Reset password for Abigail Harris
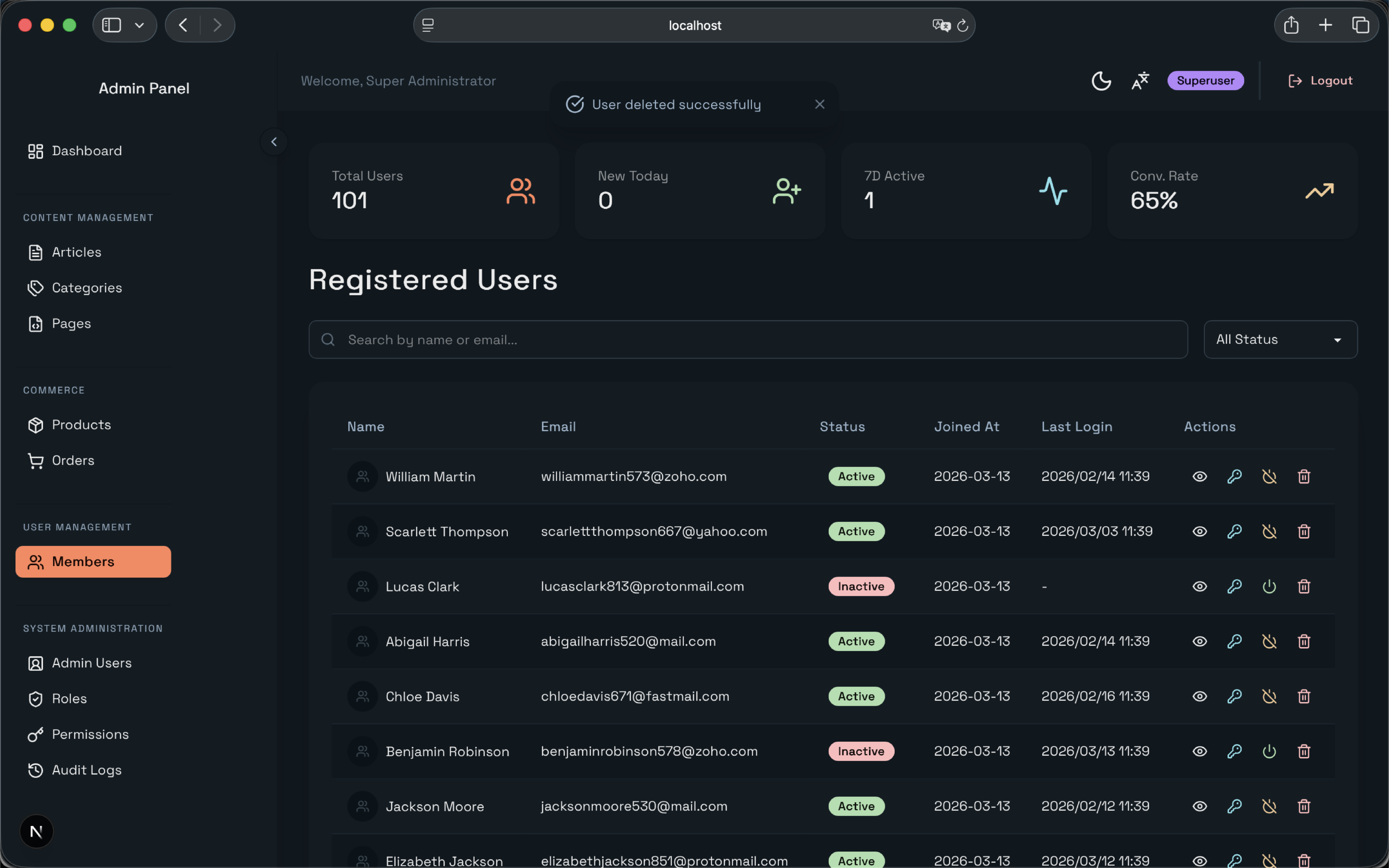1389x868 pixels. [1235, 641]
